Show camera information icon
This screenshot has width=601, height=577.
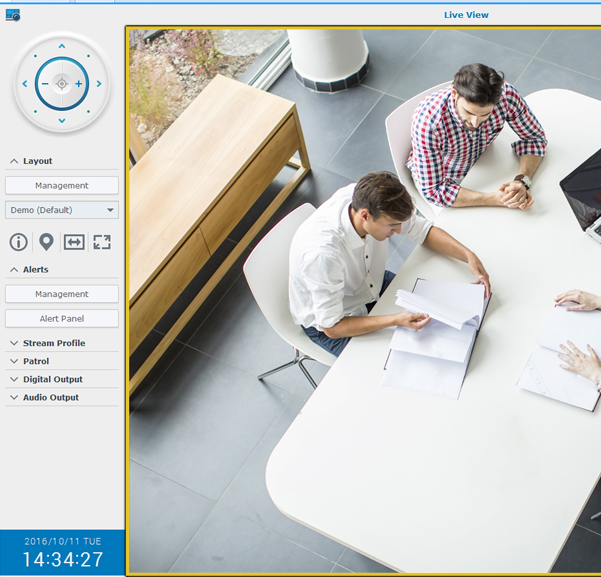tap(18, 242)
